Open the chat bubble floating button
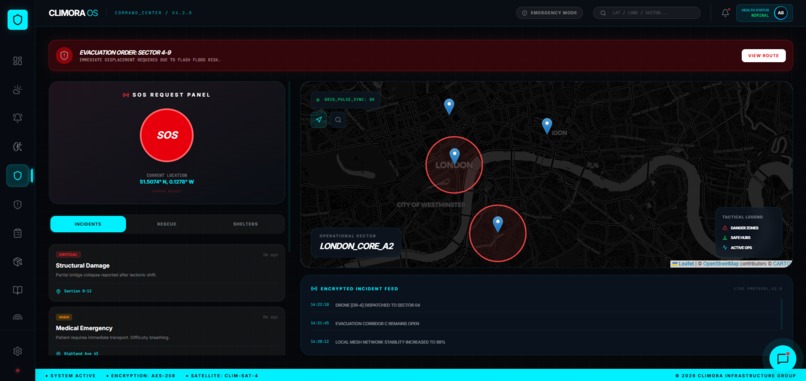 click(x=782, y=358)
